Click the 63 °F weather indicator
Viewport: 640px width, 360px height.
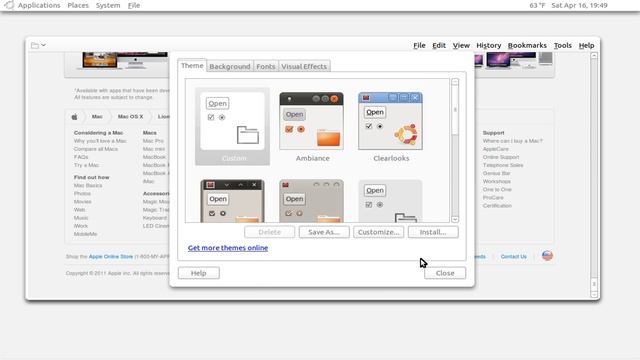537,5
